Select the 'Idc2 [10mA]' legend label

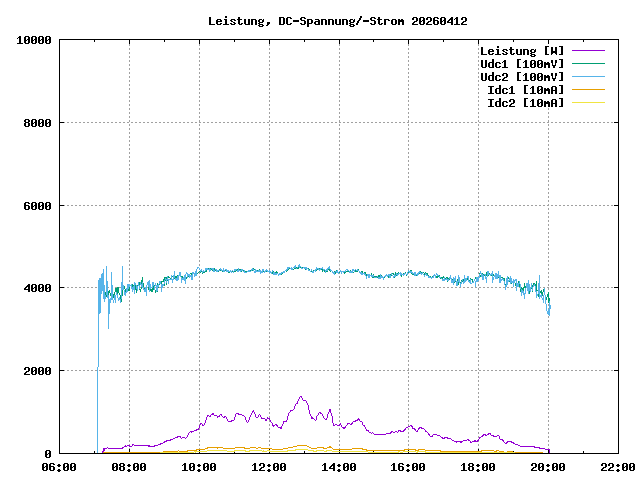click(525, 103)
